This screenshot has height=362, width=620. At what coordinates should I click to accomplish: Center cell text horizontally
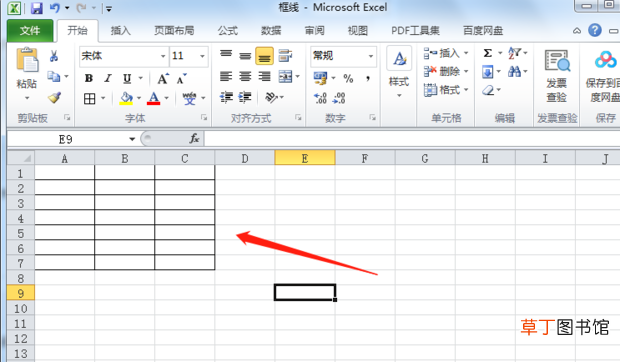[245, 76]
